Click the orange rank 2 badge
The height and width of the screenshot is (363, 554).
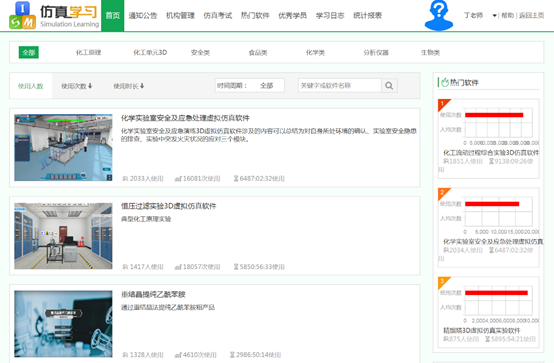point(443,194)
